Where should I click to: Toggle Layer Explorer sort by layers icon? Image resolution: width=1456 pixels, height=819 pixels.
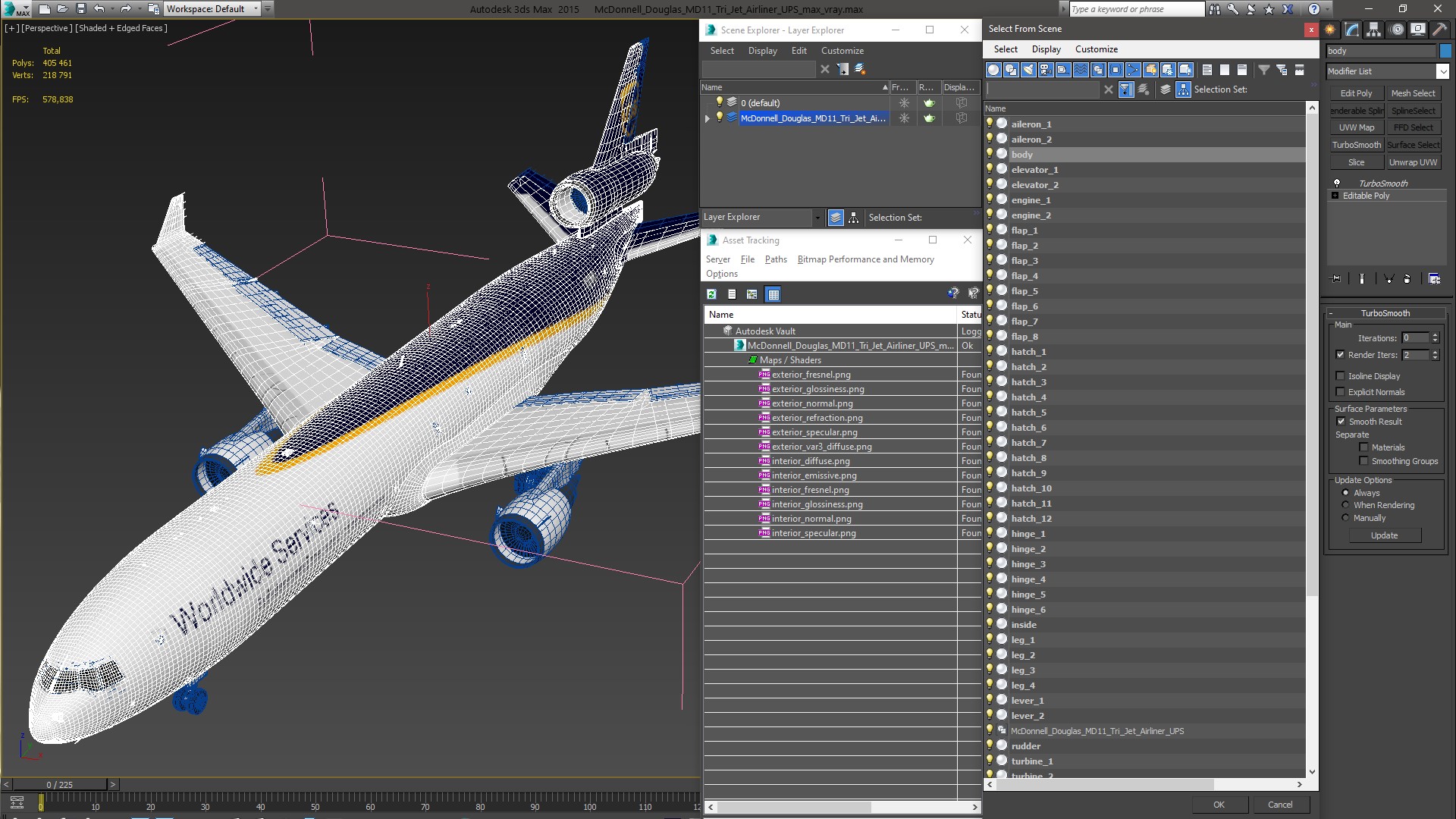836,218
